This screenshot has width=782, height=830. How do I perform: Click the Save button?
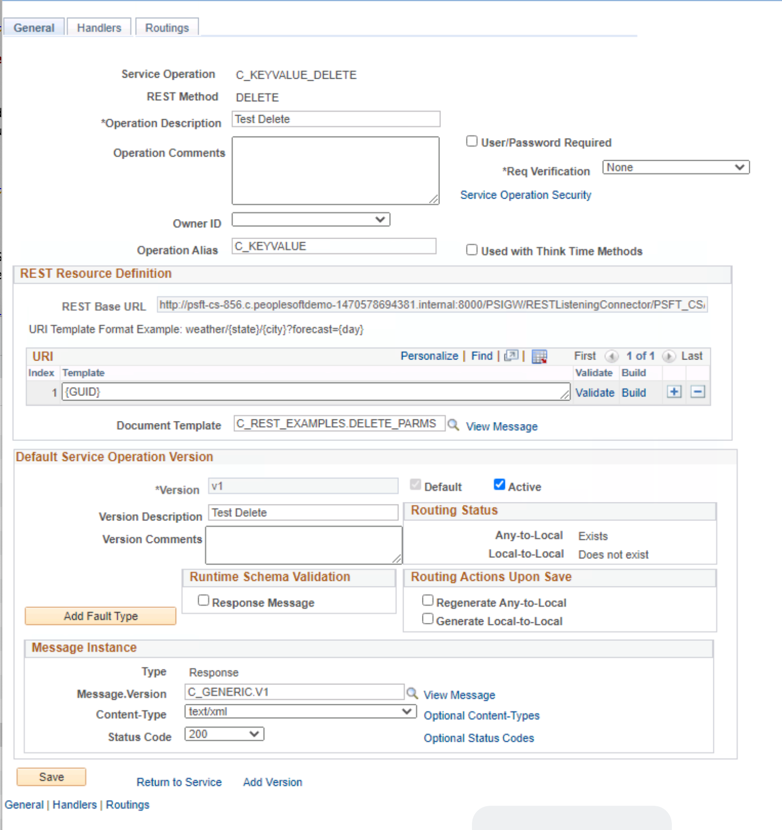51,777
